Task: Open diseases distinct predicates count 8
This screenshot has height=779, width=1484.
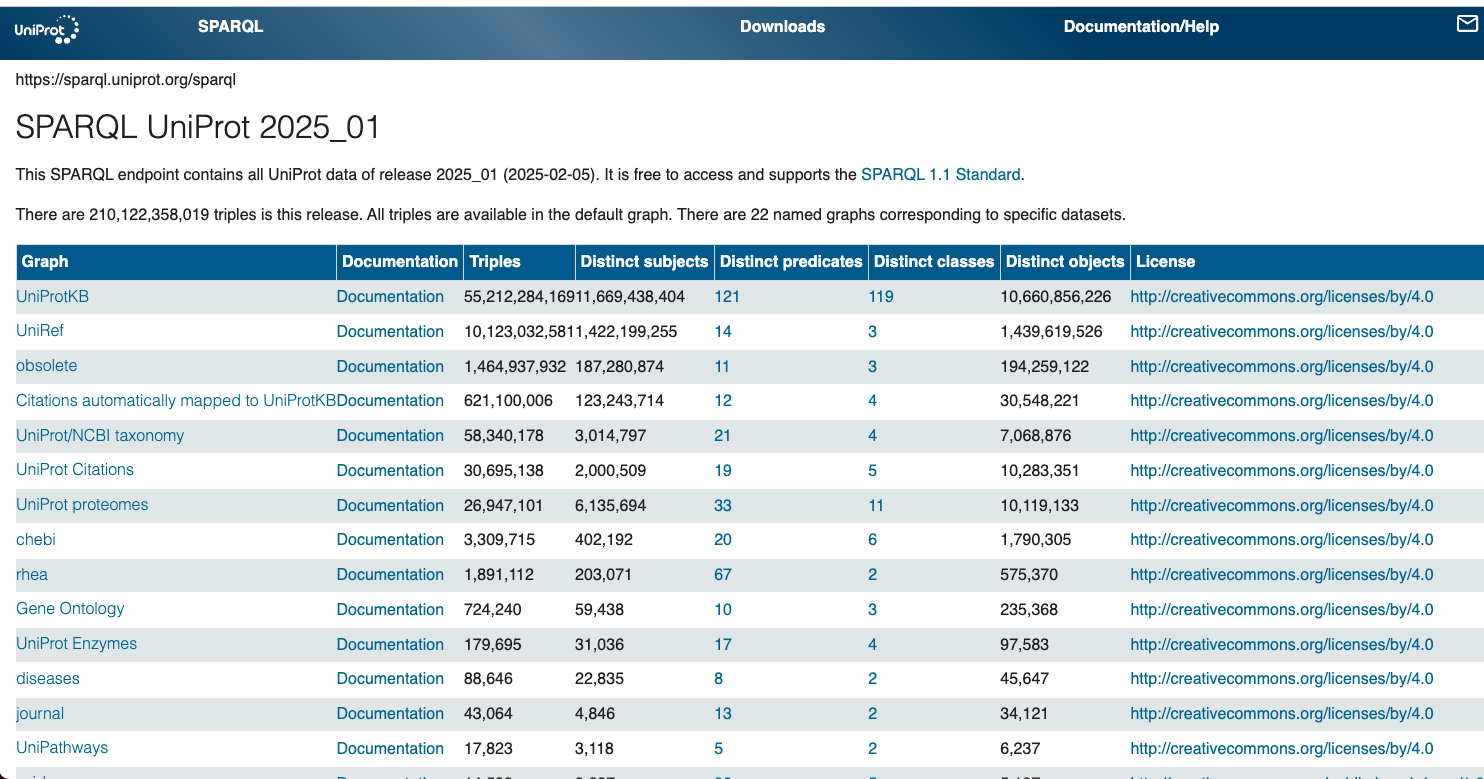Action: [x=719, y=678]
